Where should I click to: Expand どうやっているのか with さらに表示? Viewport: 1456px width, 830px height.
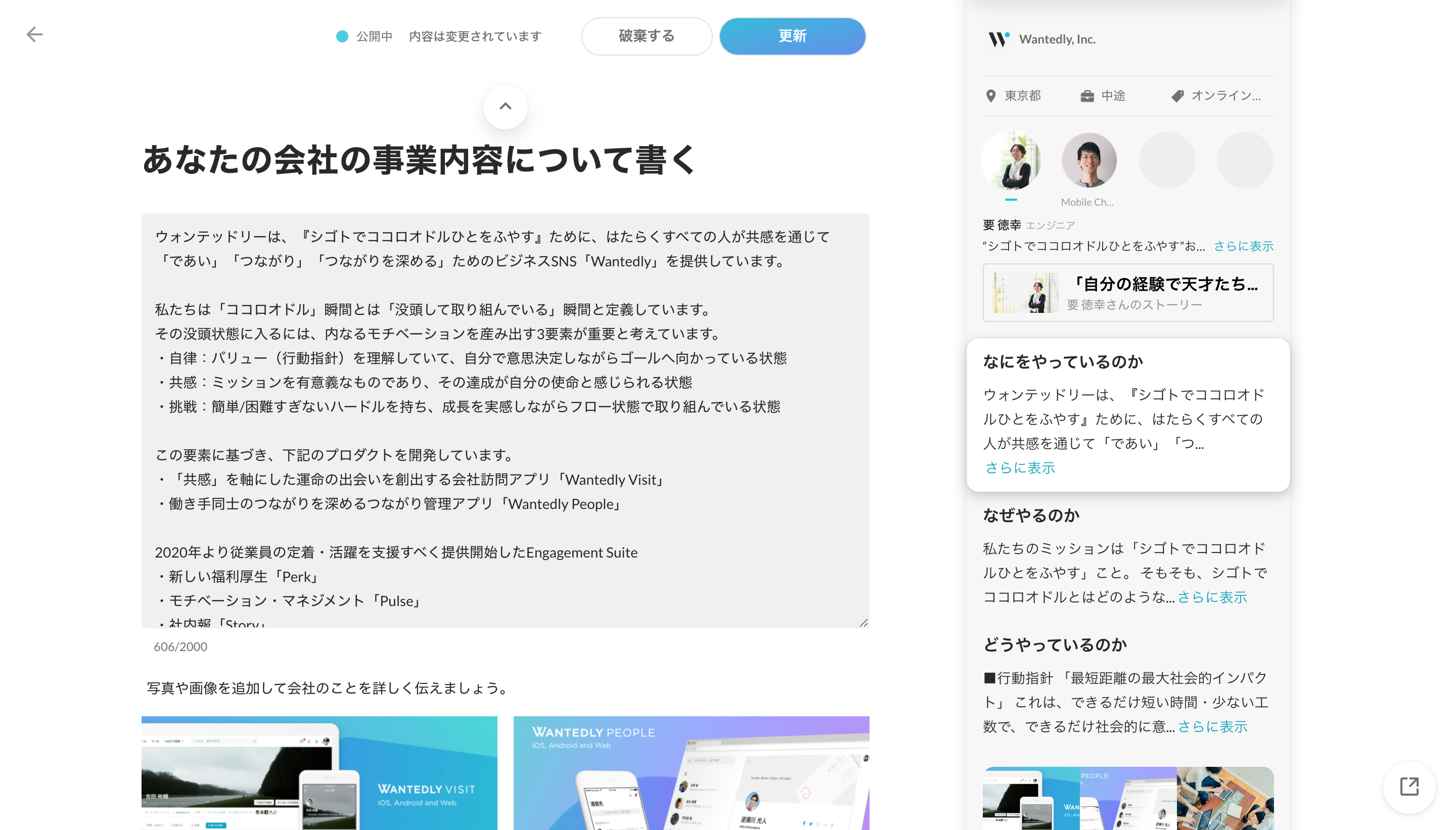(1212, 726)
